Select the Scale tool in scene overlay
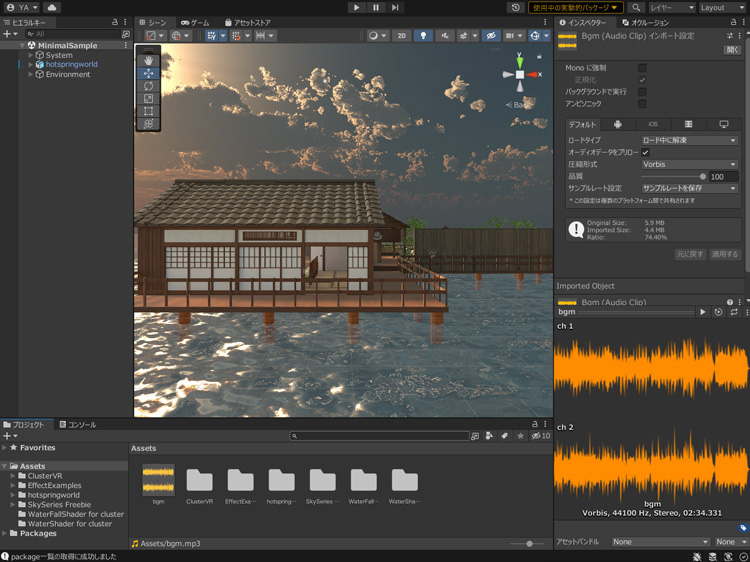Screen dimensions: 750x562 149,99
